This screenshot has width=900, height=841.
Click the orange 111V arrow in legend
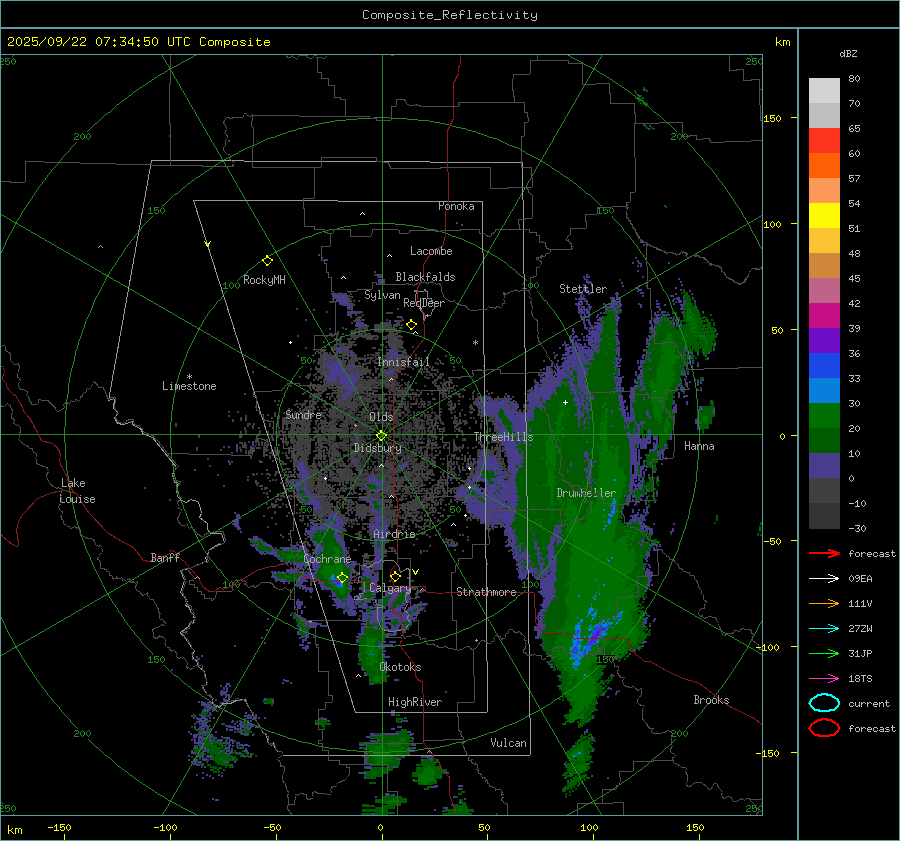click(823, 603)
